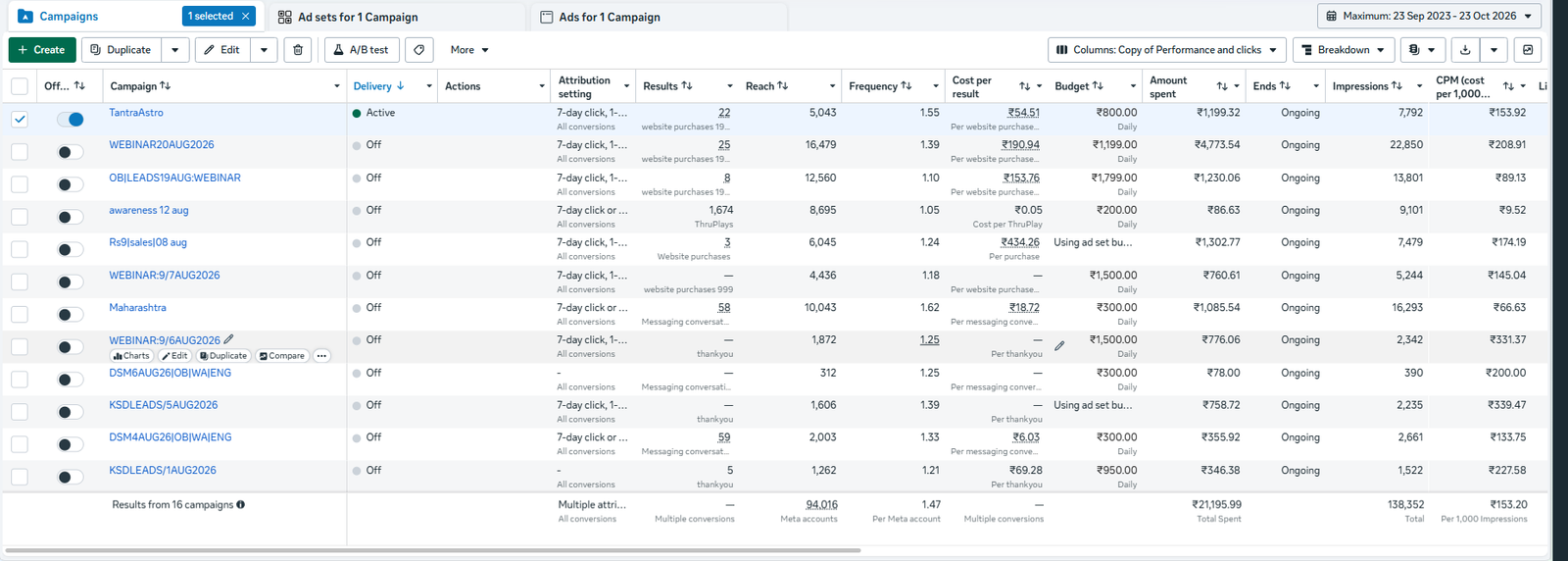Viewport: 1568px width, 561px height.
Task: Turn off the TantraAstro campaign toggle
Action: point(70,120)
